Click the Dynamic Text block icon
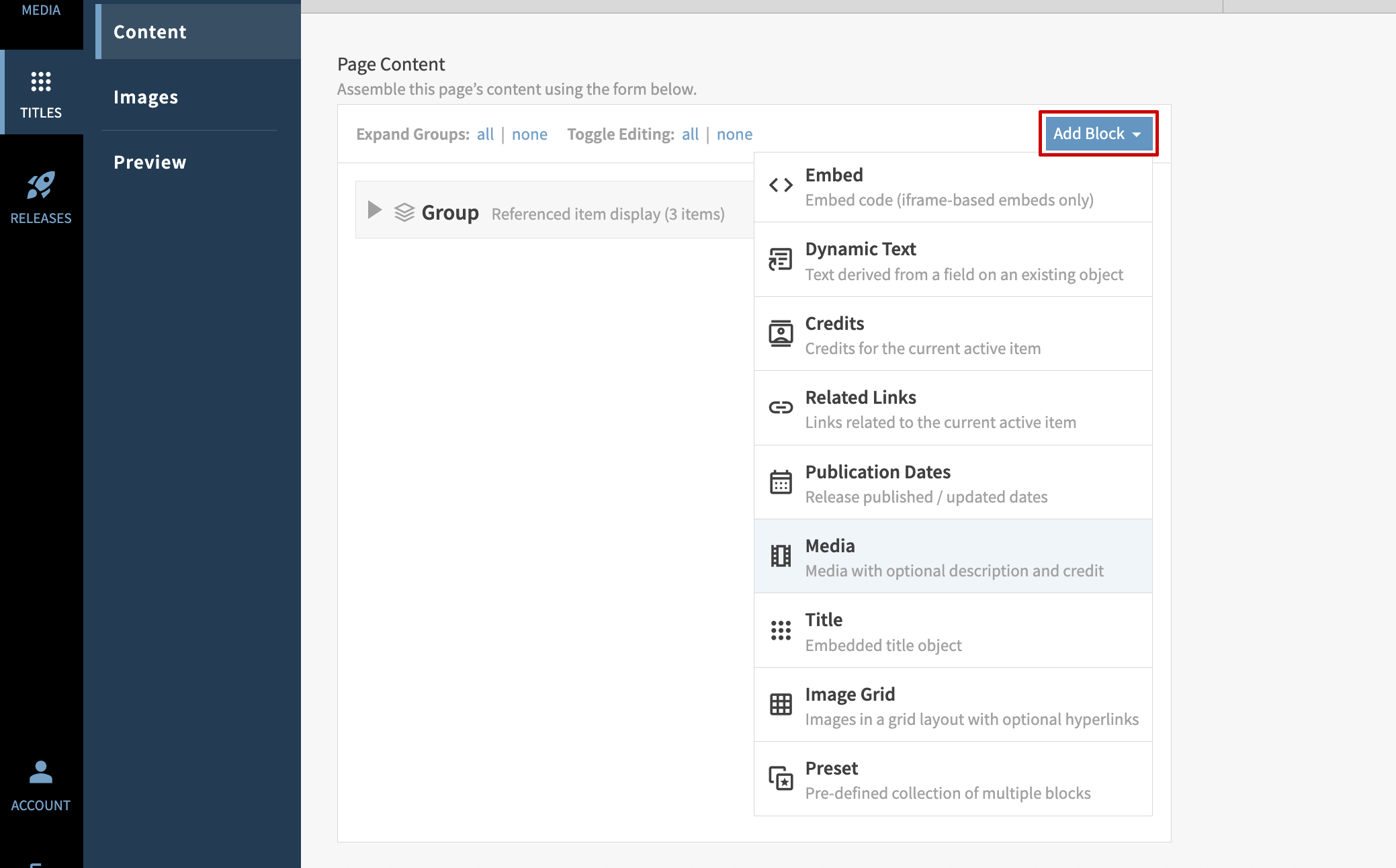This screenshot has height=868, width=1396. pyautogui.click(x=781, y=259)
